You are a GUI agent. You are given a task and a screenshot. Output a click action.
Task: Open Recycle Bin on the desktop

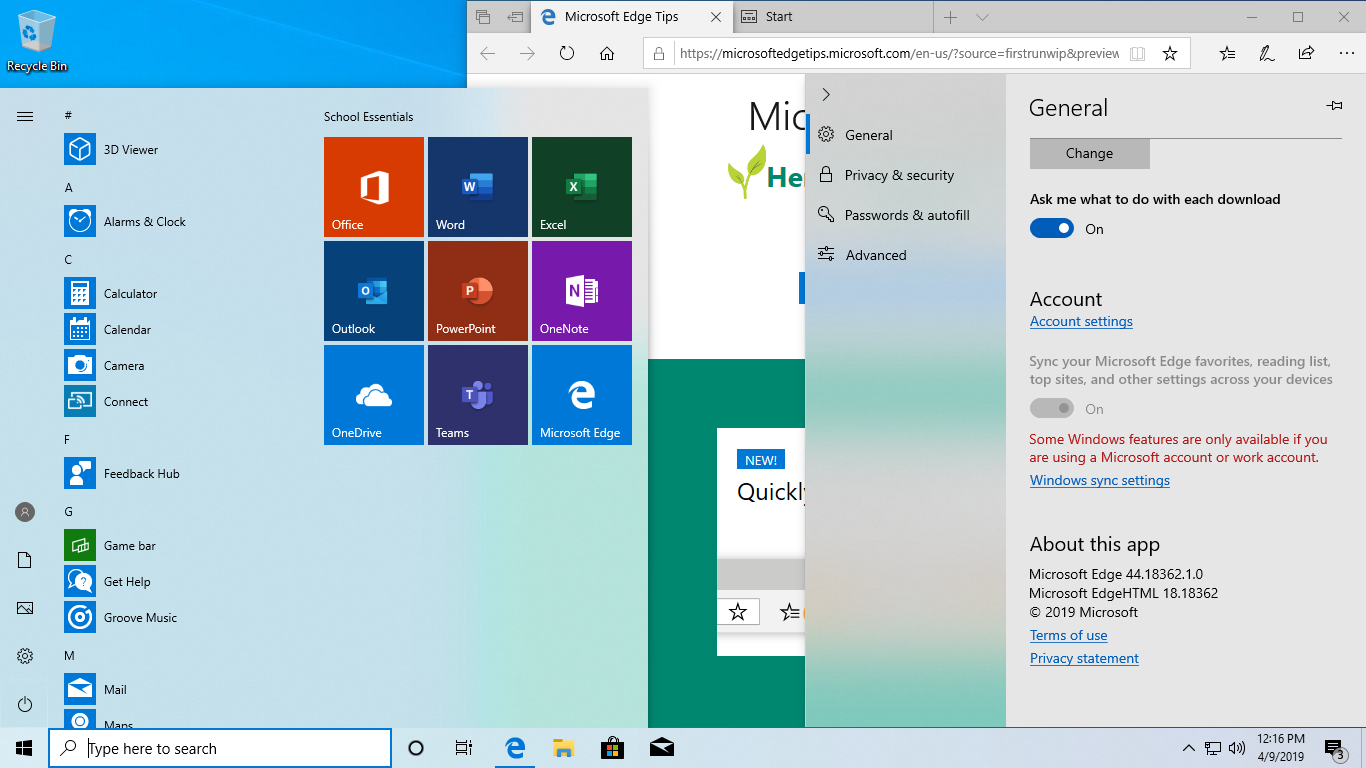37,41
